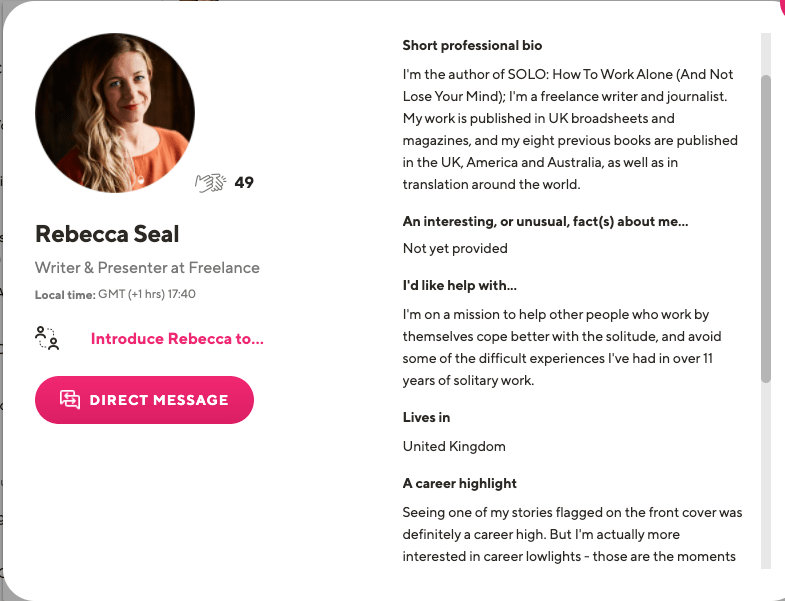This screenshot has width=785, height=601.
Task: Click the Local time GMT 17:40 text
Action: click(115, 294)
